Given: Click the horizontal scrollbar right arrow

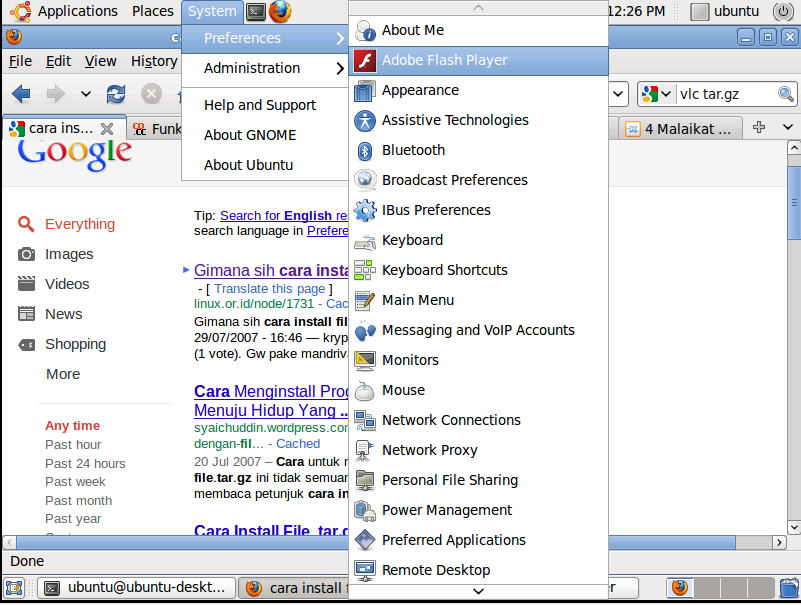Looking at the screenshot, I should (779, 542).
